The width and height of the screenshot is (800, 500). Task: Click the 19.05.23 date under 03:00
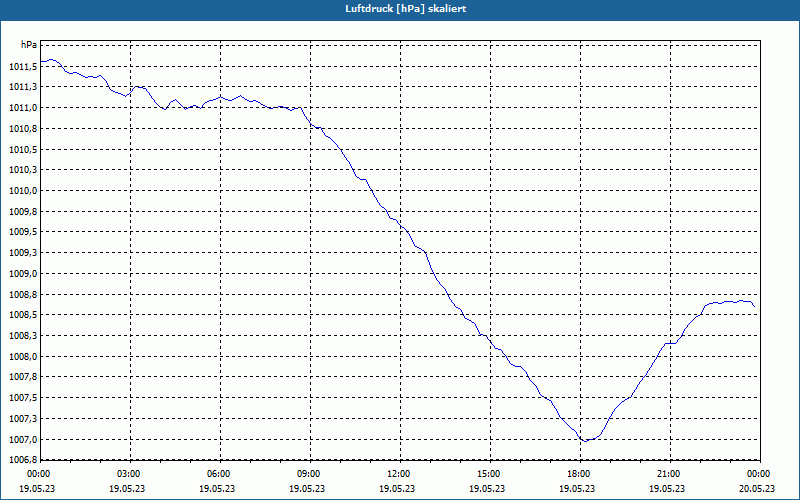(x=128, y=489)
